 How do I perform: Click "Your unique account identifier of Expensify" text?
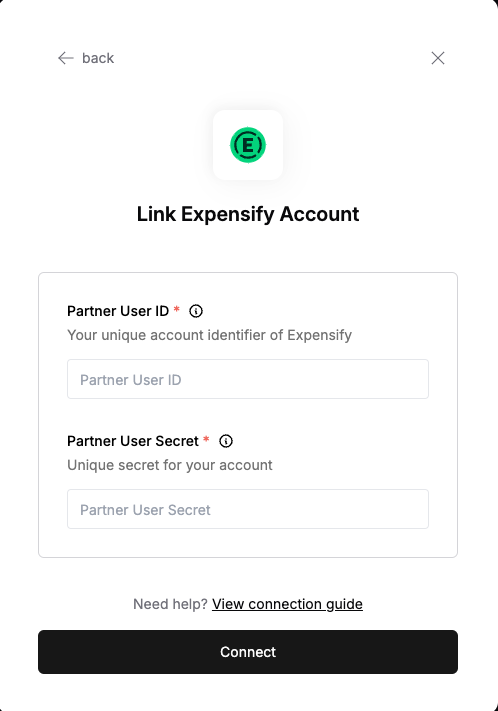coord(210,335)
